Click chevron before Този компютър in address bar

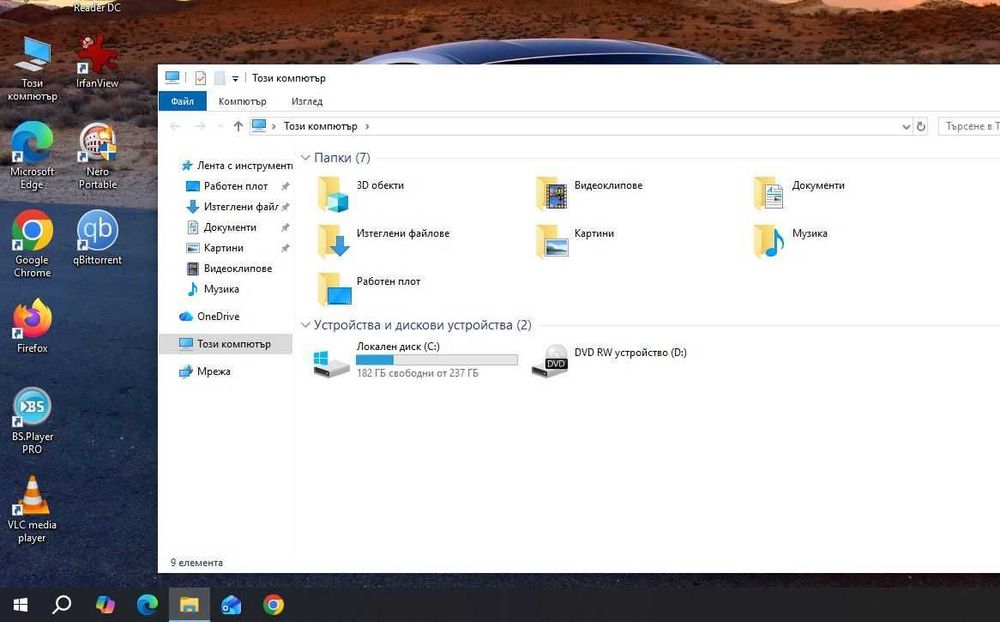coord(274,126)
